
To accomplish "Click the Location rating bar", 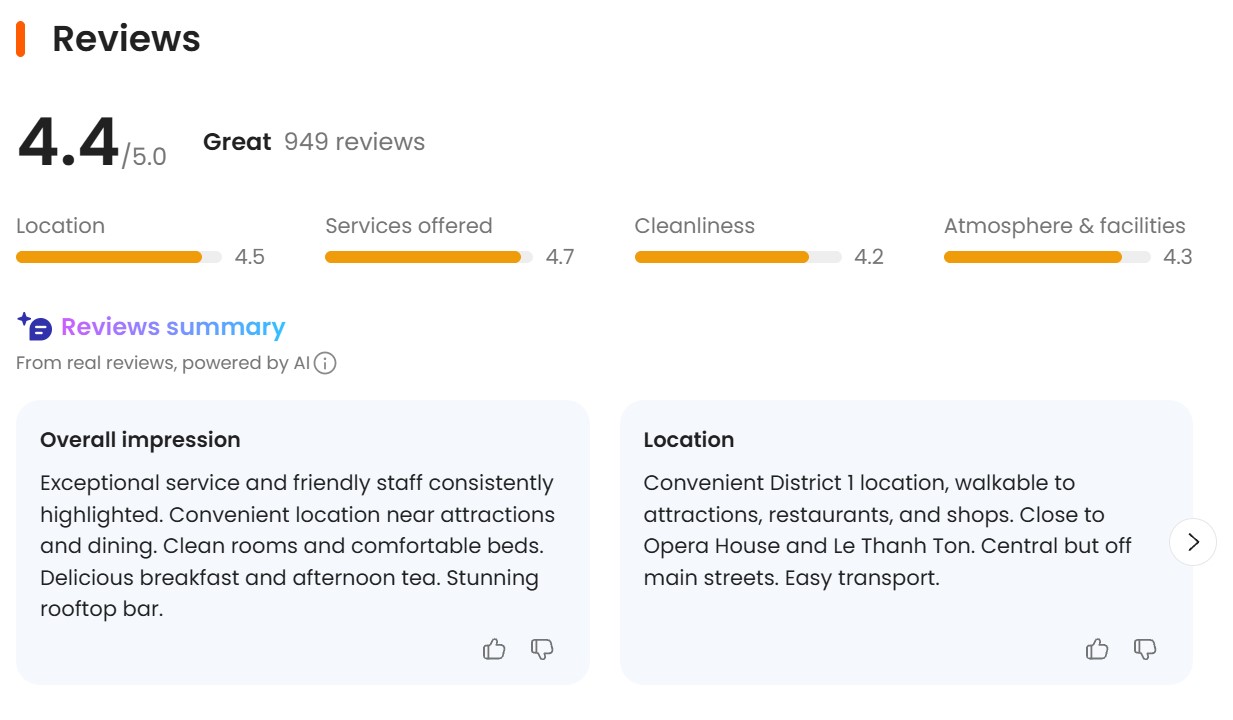I will [118, 257].
